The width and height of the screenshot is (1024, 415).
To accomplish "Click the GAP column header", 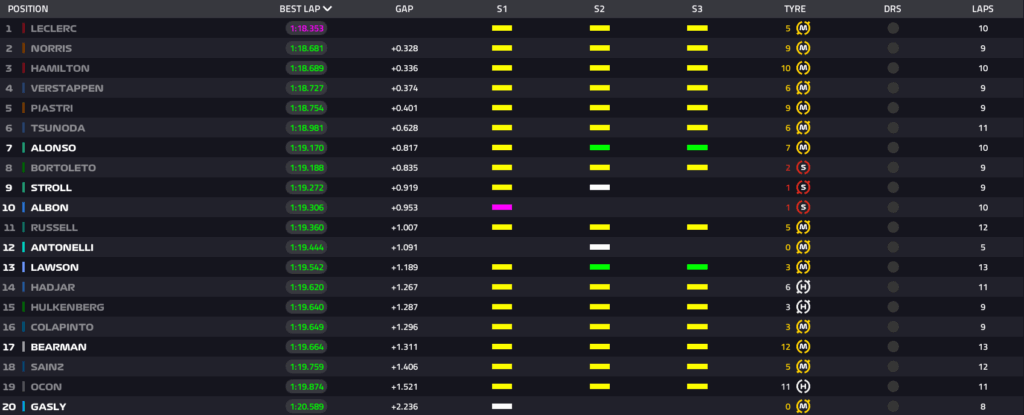I will point(405,8).
